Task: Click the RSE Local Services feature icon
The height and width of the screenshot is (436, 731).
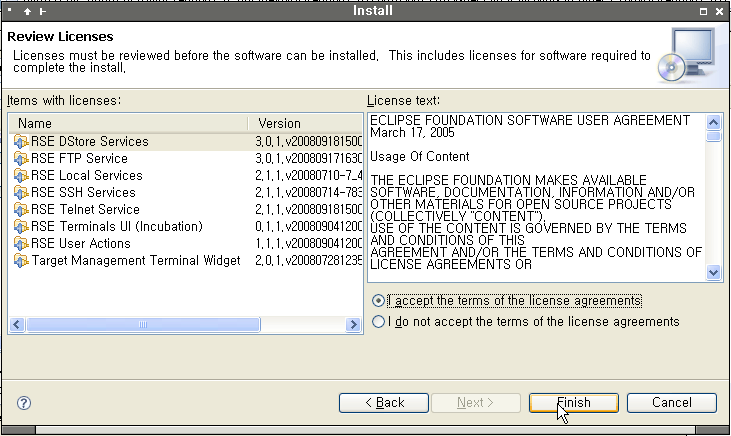Action: 21,175
